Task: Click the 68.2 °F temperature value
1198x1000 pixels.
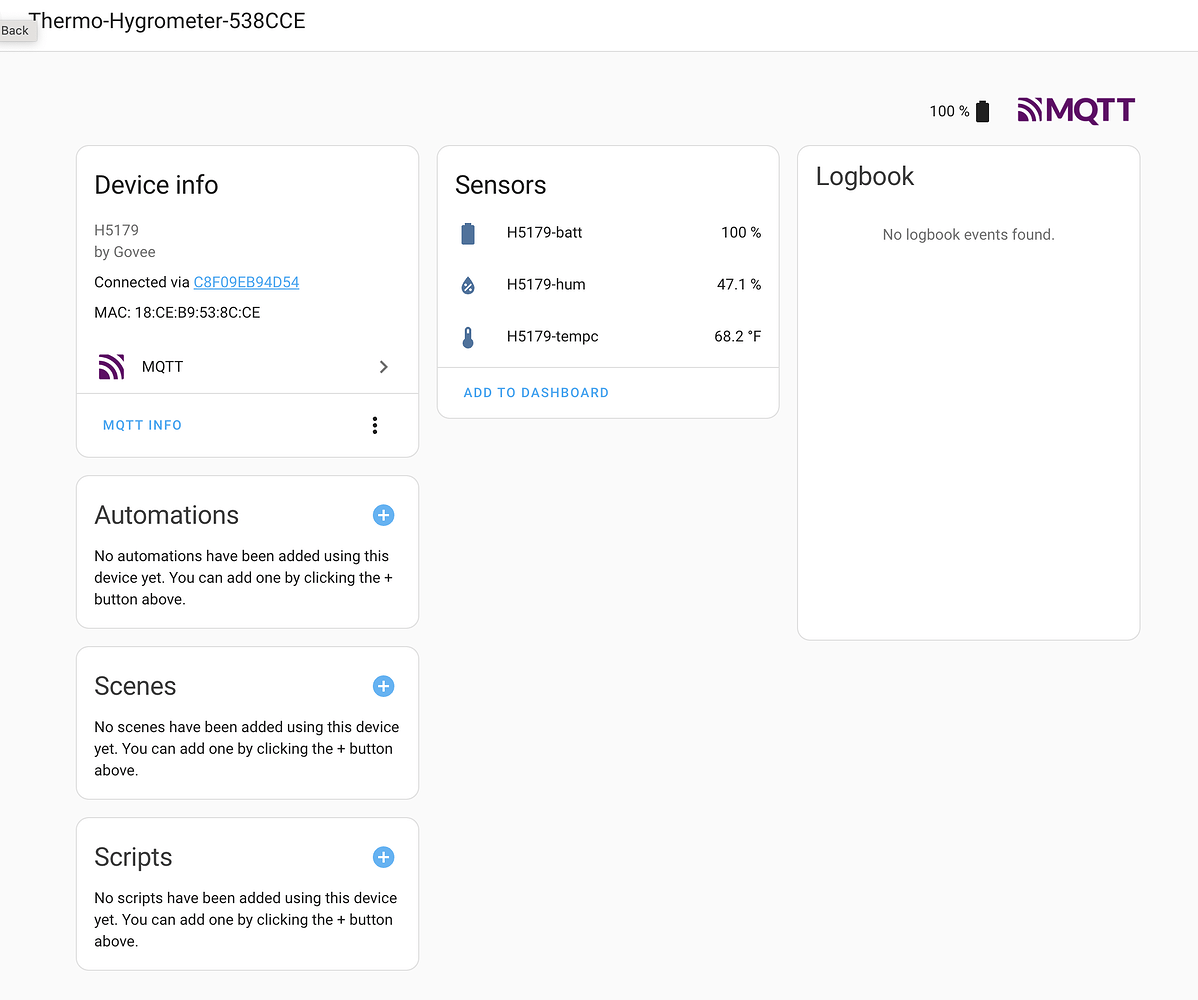Action: coord(737,337)
